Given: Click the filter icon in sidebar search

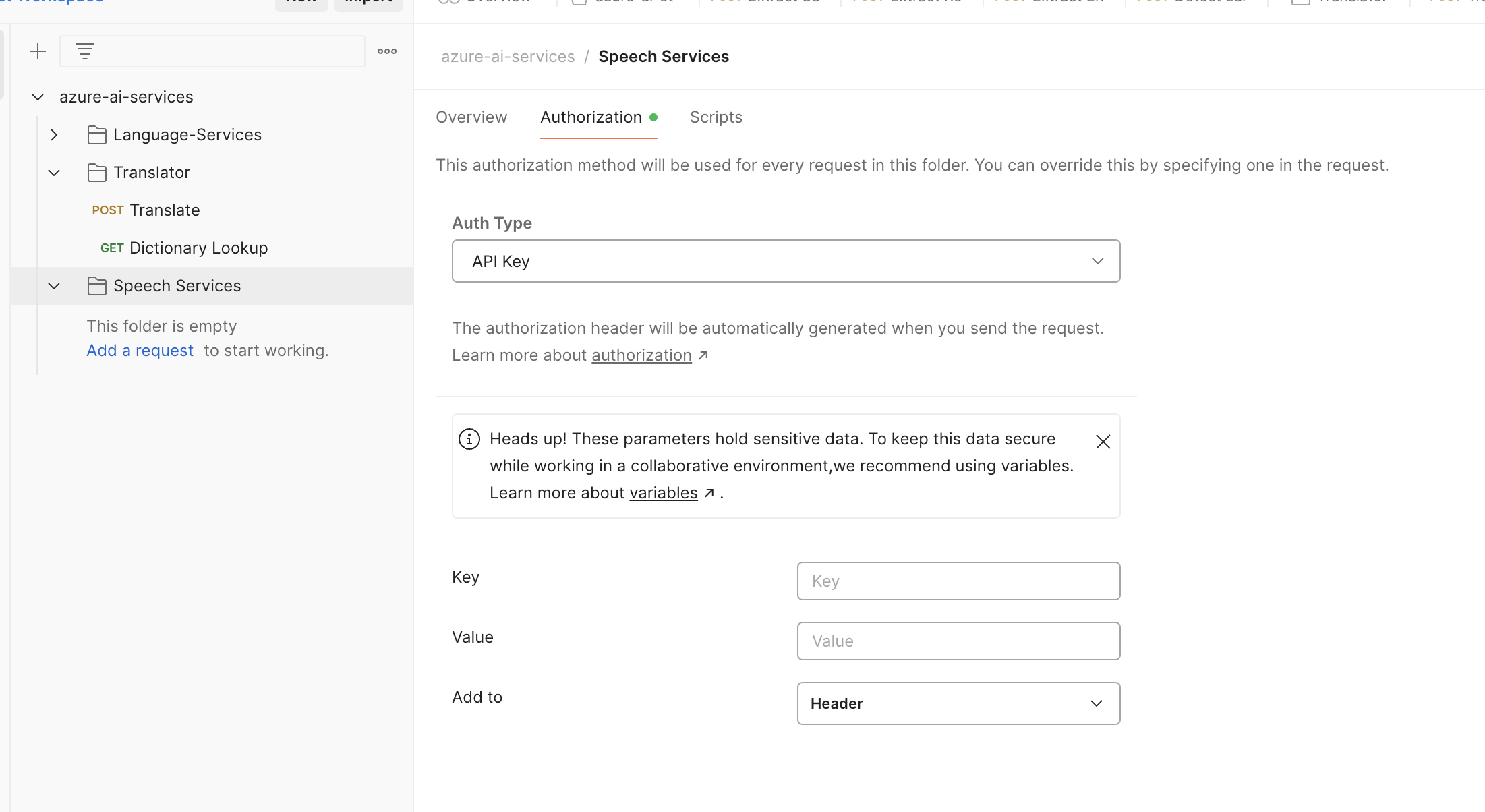Looking at the screenshot, I should [x=84, y=51].
